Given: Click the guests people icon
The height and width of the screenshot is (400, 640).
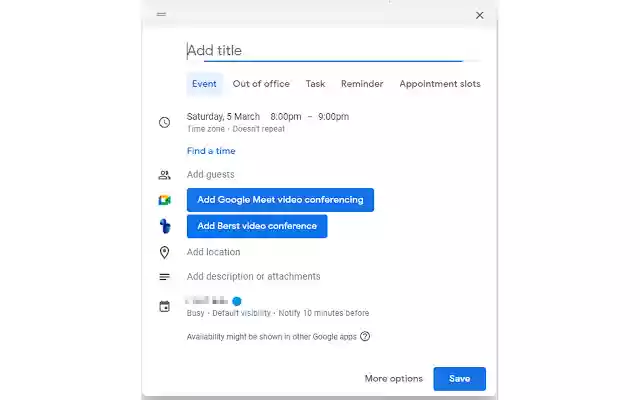Looking at the screenshot, I should 165,175.
